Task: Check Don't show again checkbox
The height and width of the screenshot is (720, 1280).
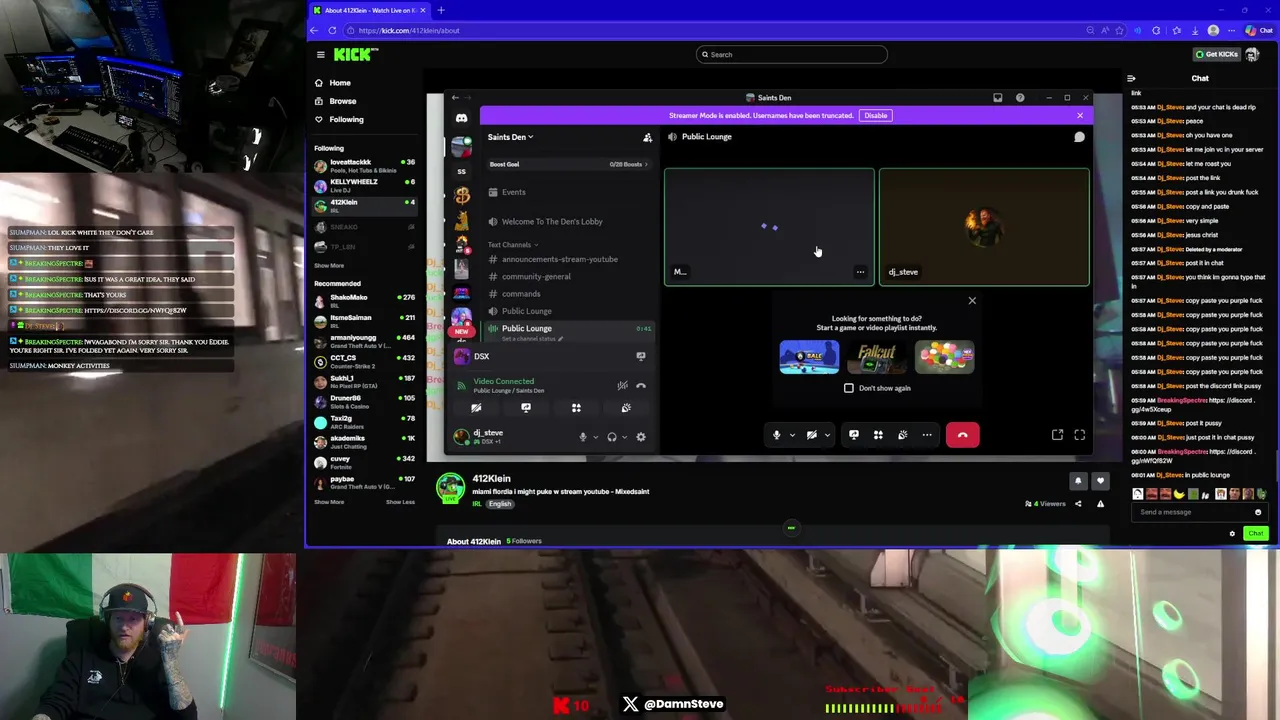Action: pos(849,388)
